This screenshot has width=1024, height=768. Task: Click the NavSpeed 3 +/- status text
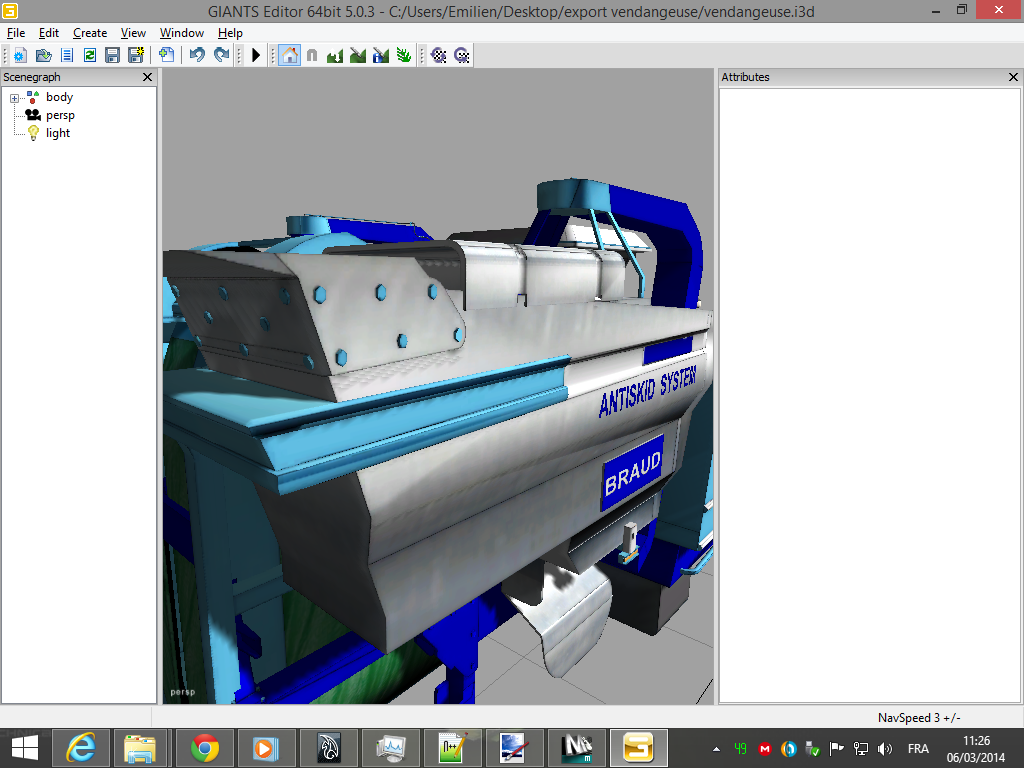pyautogui.click(x=919, y=718)
